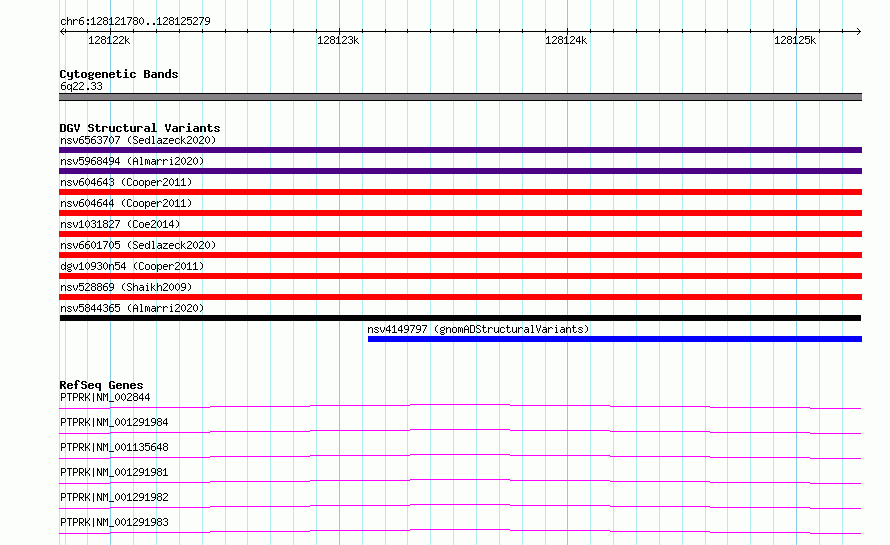This screenshot has height=545, width=890.
Task: Select the magenta intron line of NM_001135648
Action: [460, 455]
